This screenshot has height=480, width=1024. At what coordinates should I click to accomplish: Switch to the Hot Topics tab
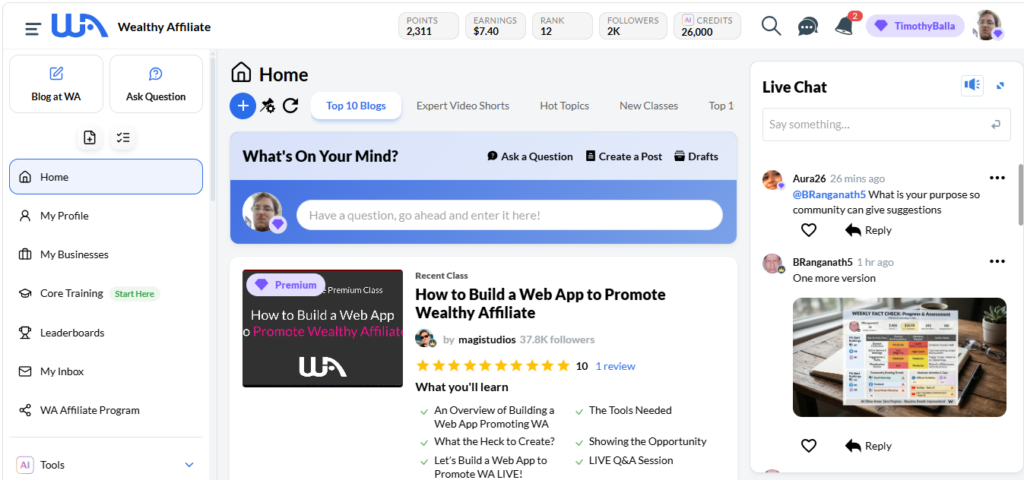564,106
